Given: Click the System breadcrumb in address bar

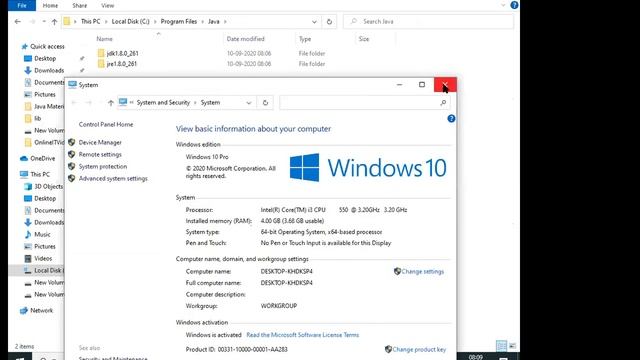Looking at the screenshot, I should click(x=210, y=102).
